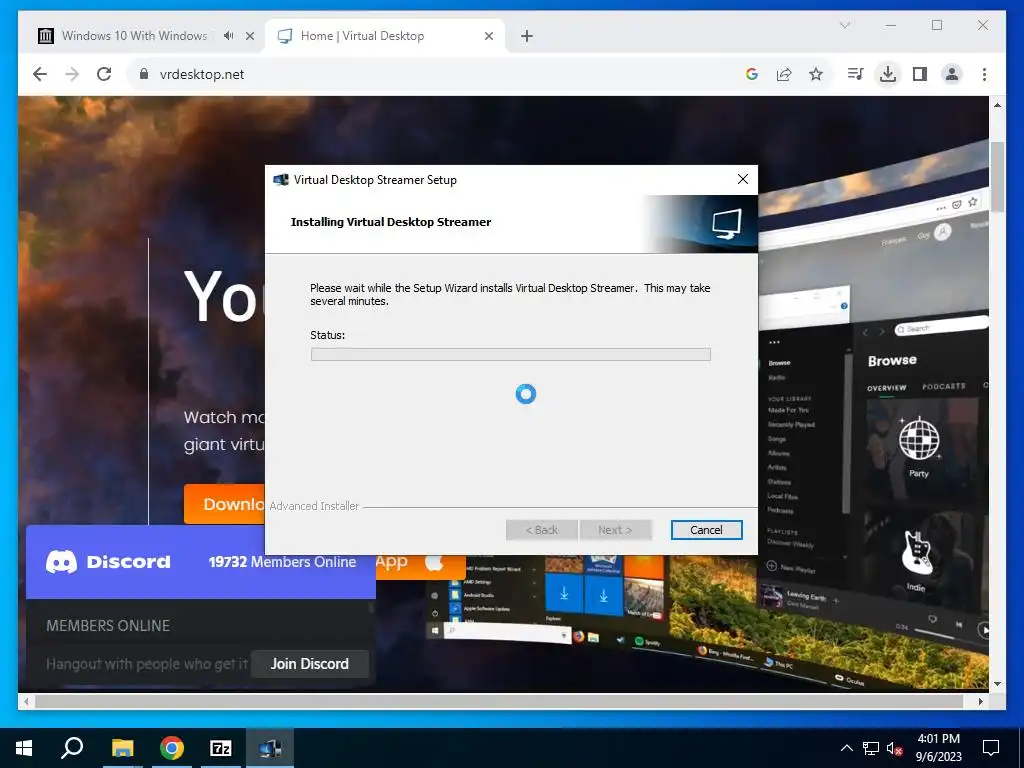Click the muted volume tray icon
1024x768 pixels.
point(894,748)
